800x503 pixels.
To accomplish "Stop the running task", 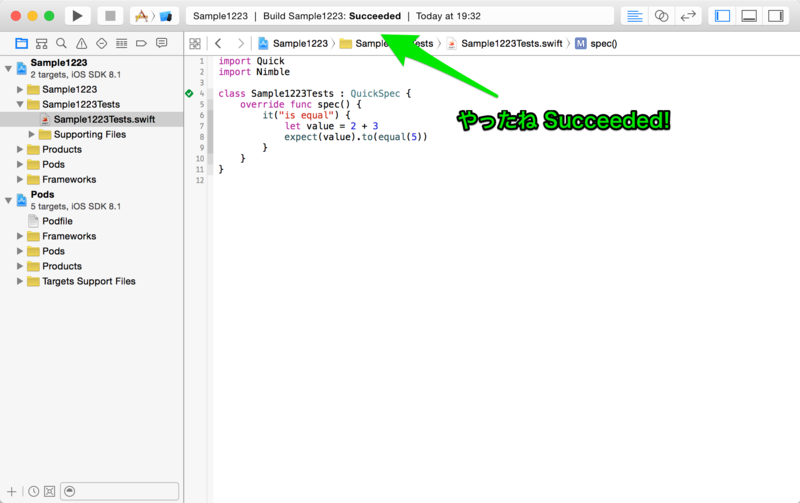I will 110,16.
